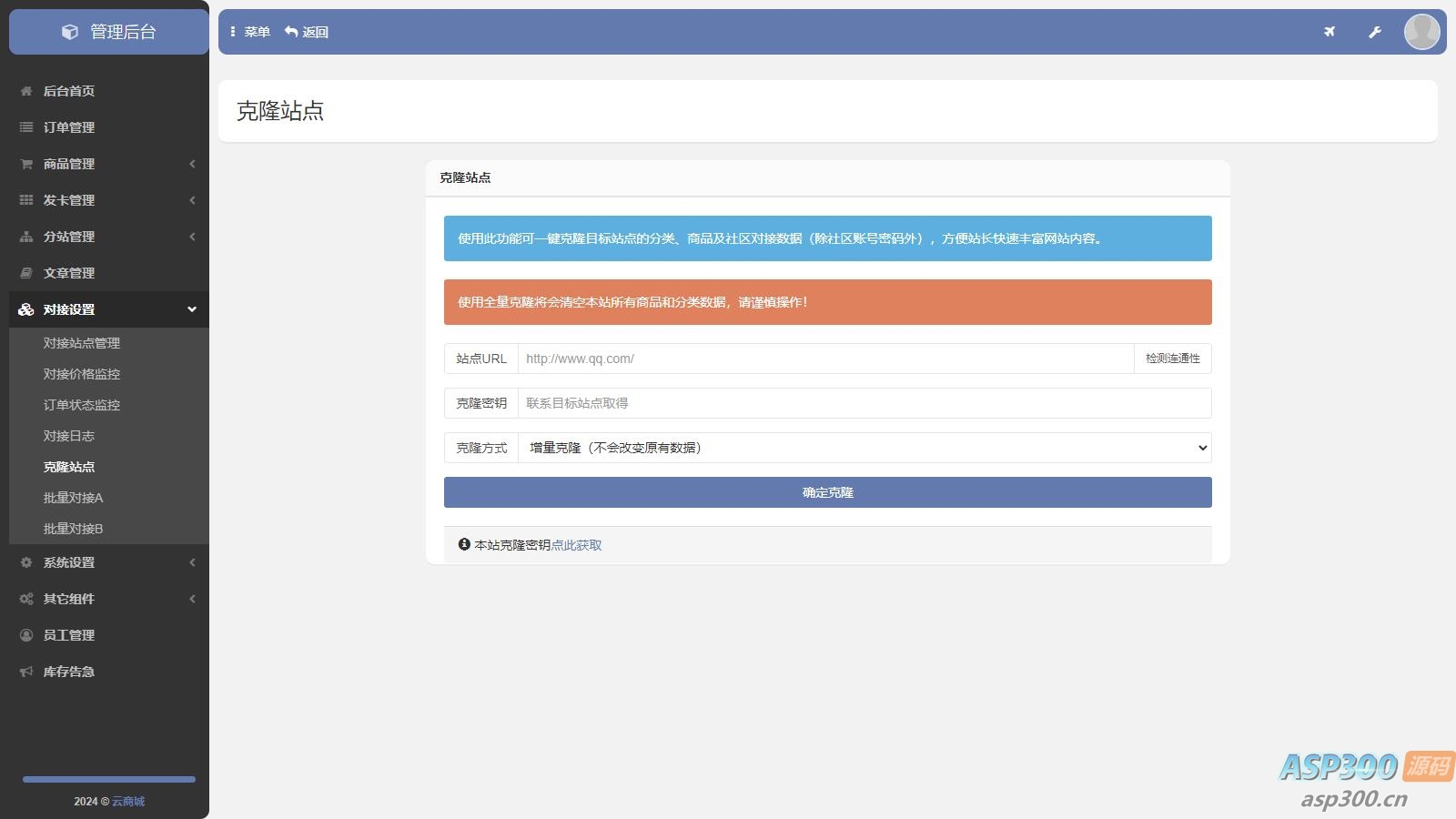Image resolution: width=1456 pixels, height=819 pixels.
Task: Focus the 克隆密钥 input field
Action: [864, 403]
